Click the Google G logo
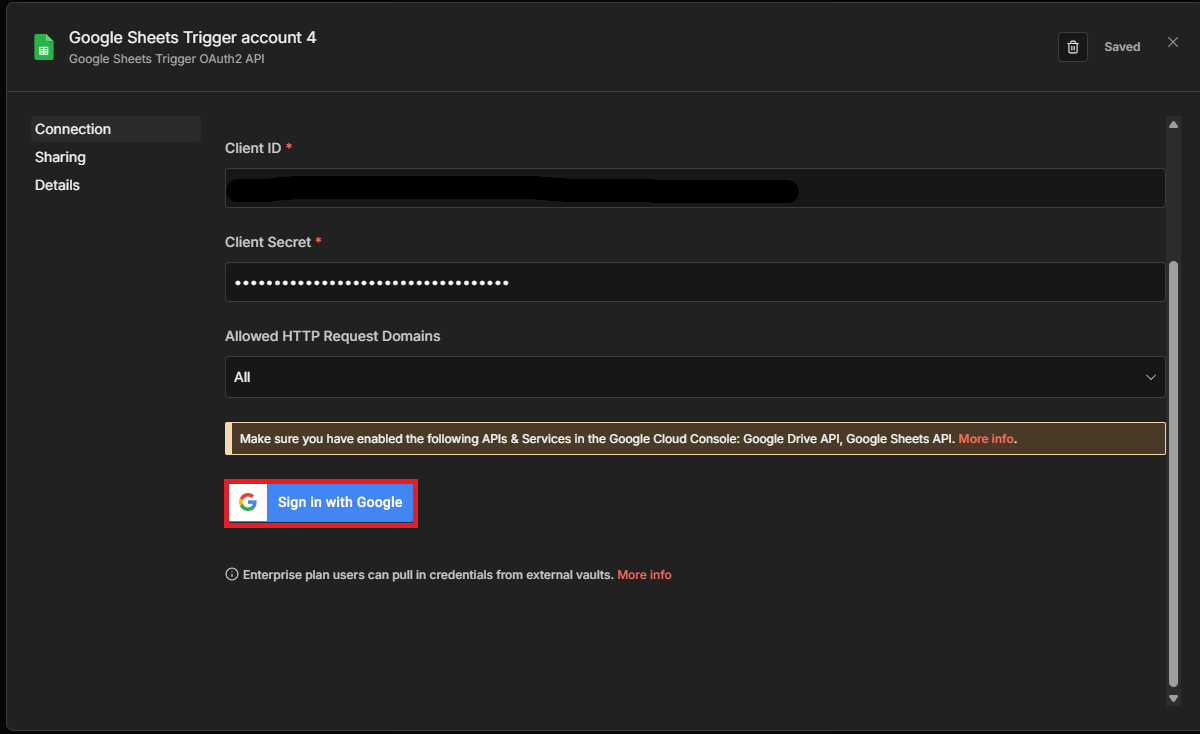The height and width of the screenshot is (734, 1200). point(248,502)
